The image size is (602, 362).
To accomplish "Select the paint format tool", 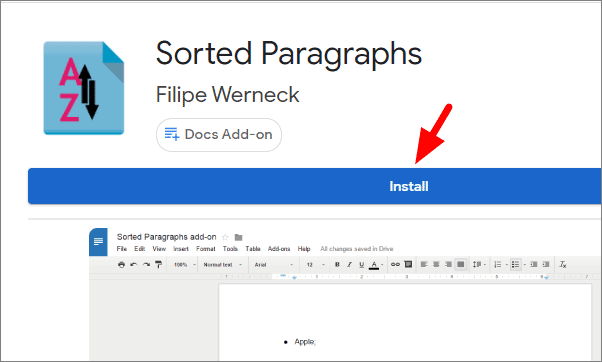I will (x=159, y=264).
